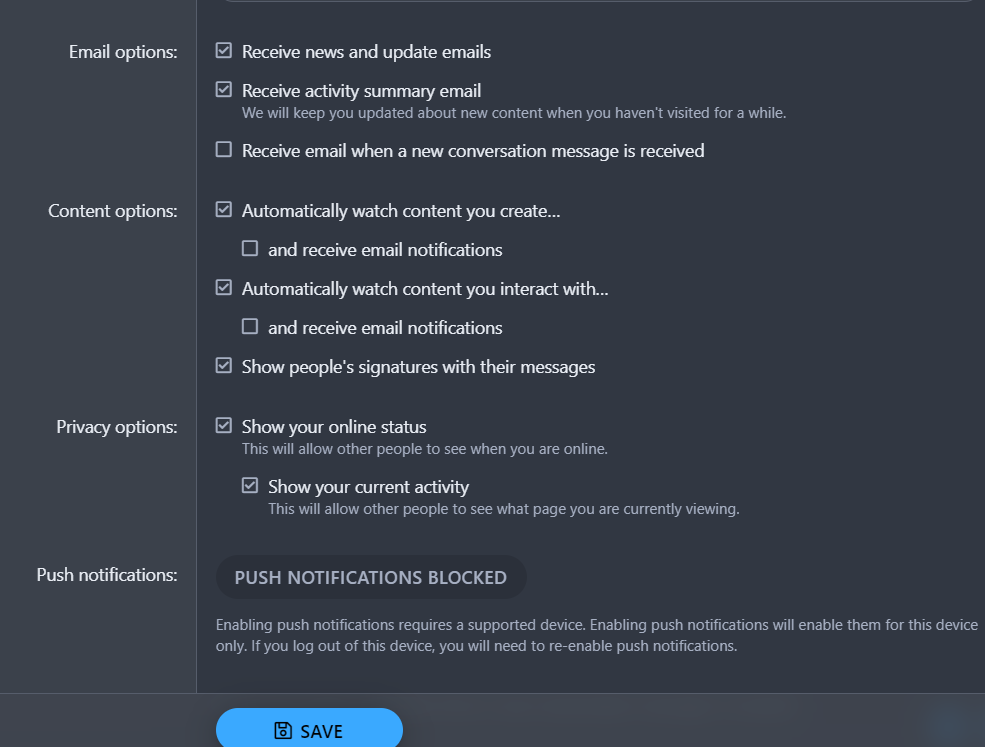Disable the Show people's signatures checkbox
The width and height of the screenshot is (985, 747).
pos(224,365)
